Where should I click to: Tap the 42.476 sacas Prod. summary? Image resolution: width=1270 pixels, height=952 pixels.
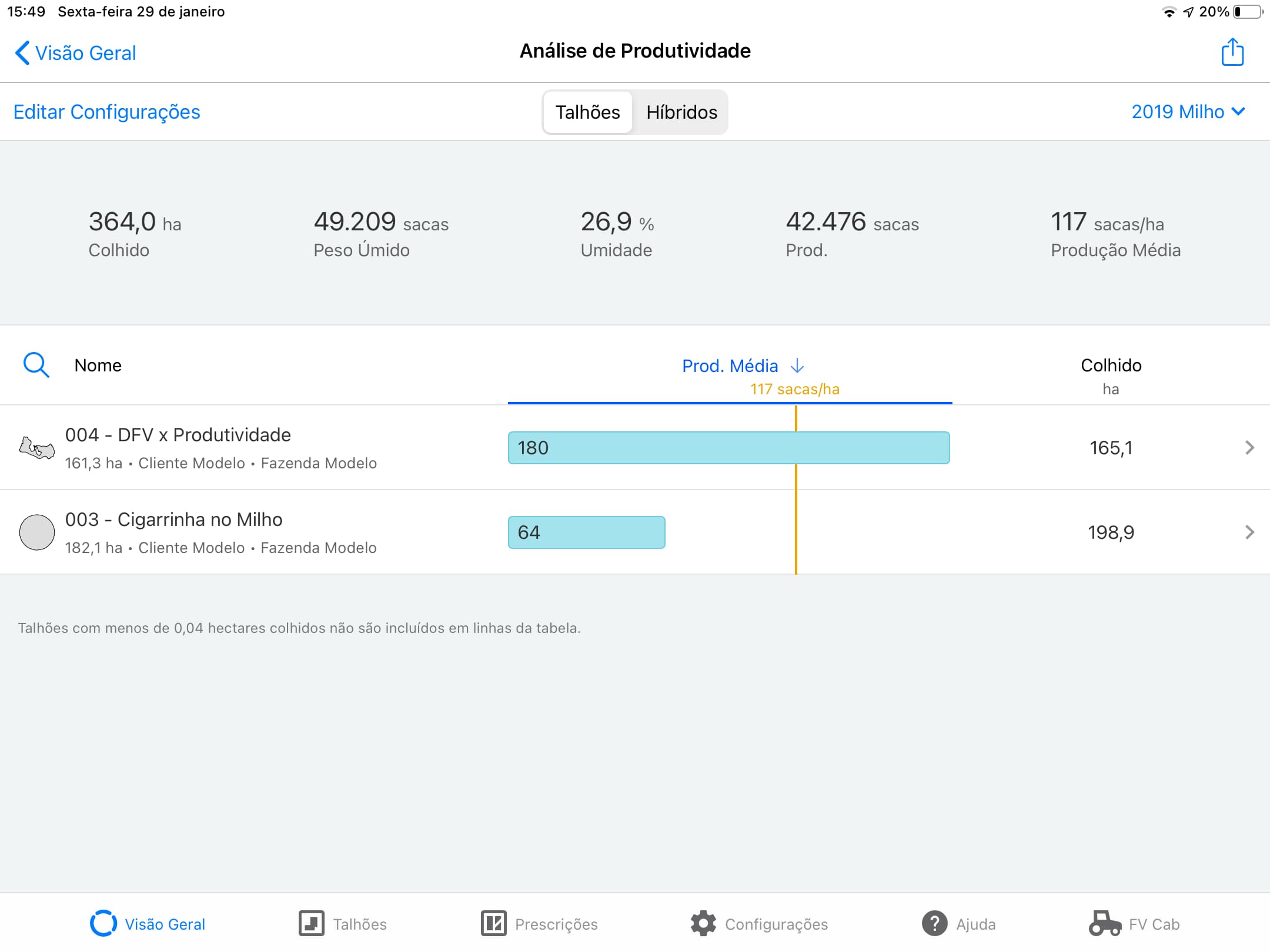click(852, 234)
